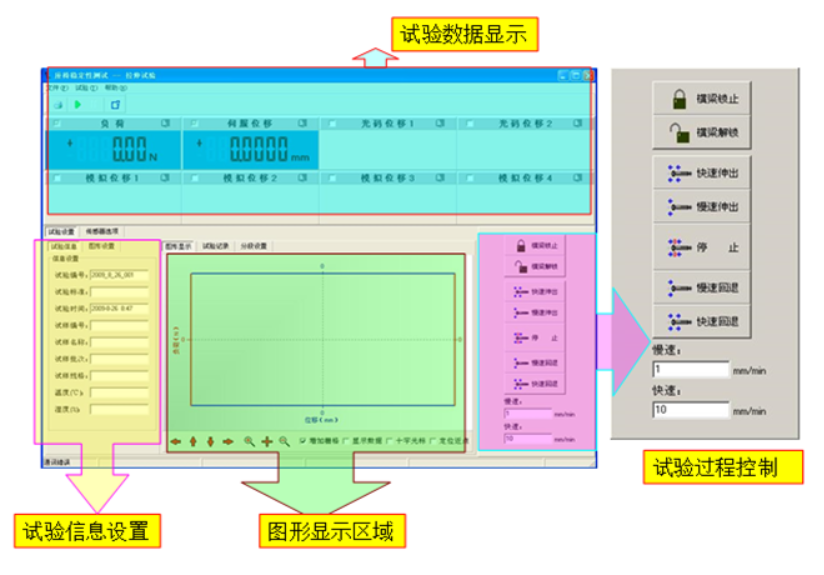Click the 慢速 speed field in enlarged panel
Viewport: 824px width, 575px height.
[x=690, y=369]
